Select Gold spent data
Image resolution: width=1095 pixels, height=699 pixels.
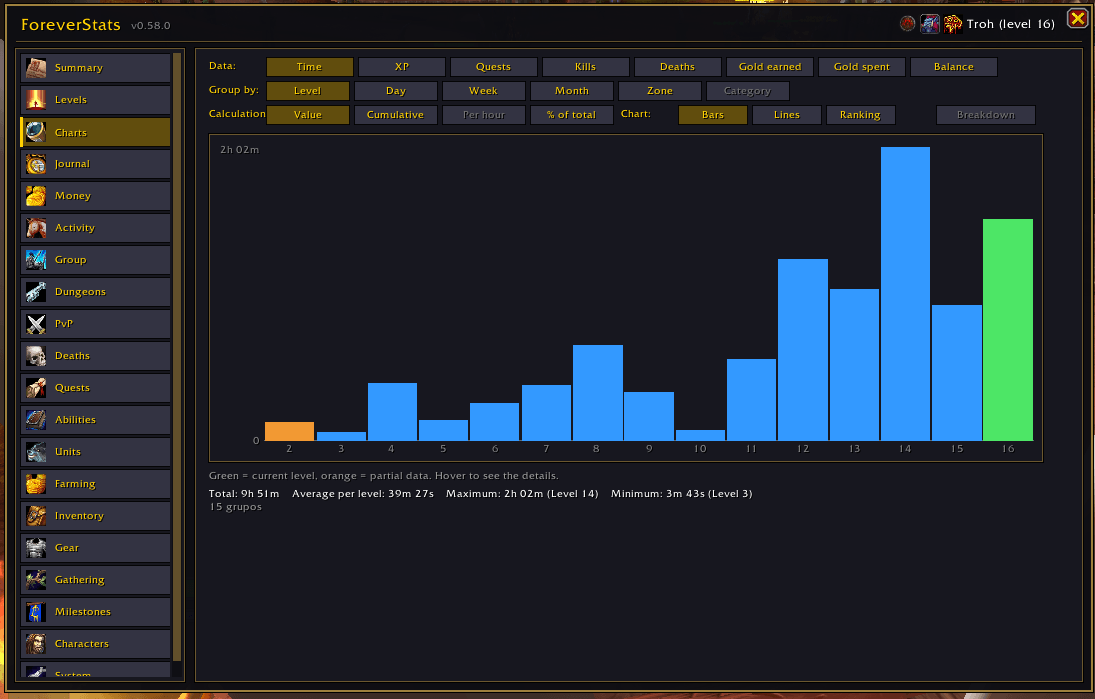862,67
